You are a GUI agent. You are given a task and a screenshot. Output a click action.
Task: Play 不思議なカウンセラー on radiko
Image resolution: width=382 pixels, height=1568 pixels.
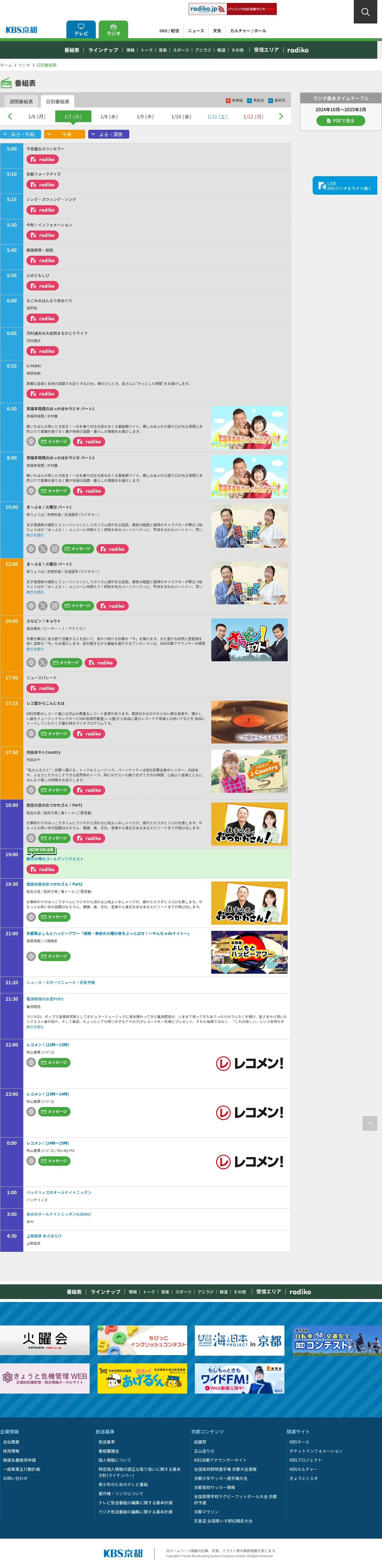[42, 159]
